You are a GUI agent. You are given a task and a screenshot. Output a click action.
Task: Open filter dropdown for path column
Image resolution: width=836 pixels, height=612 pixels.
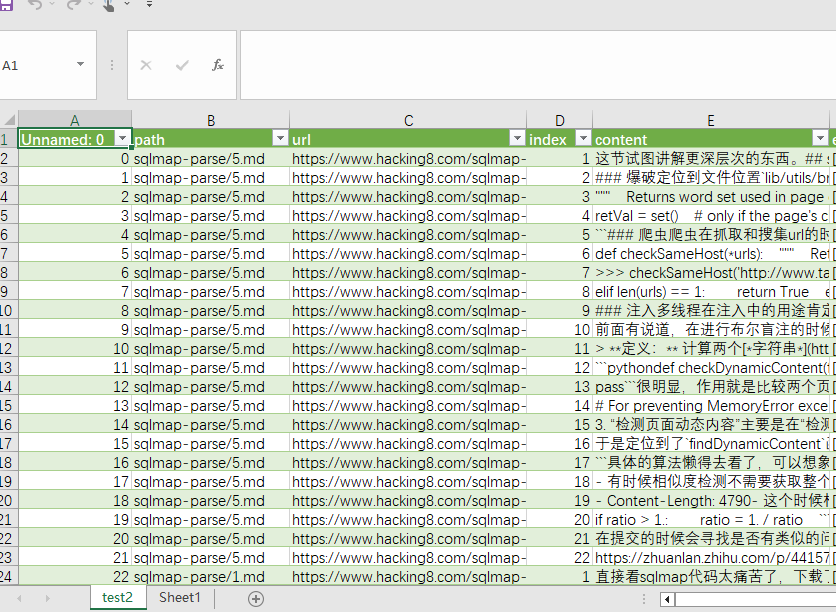click(280, 139)
